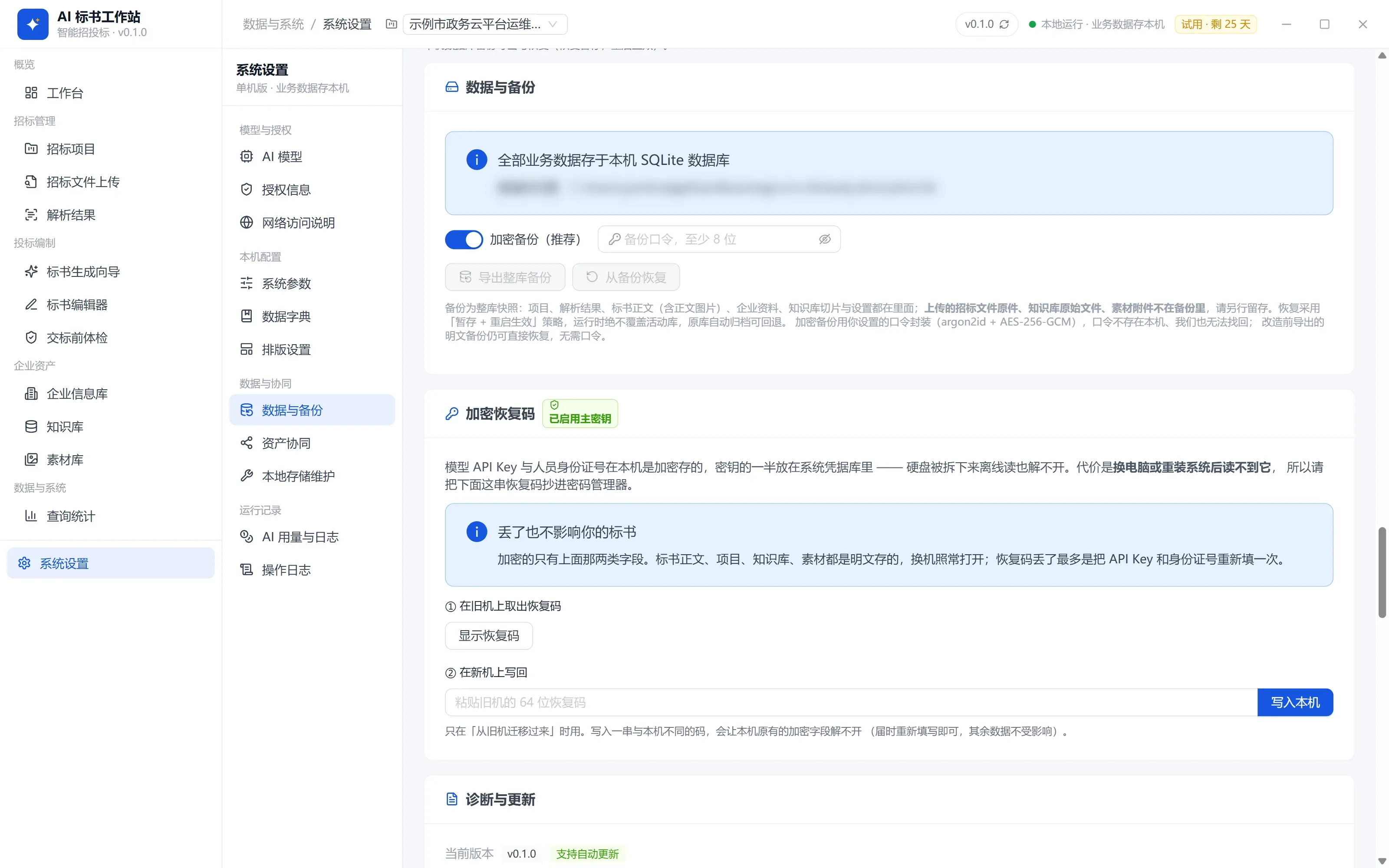Toggle the 加密备份 switch off
The height and width of the screenshot is (868, 1389).
coord(464,240)
